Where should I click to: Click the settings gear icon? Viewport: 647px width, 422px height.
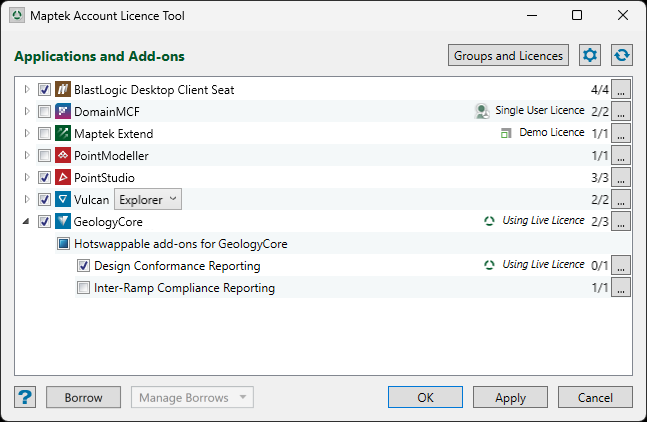click(x=590, y=56)
